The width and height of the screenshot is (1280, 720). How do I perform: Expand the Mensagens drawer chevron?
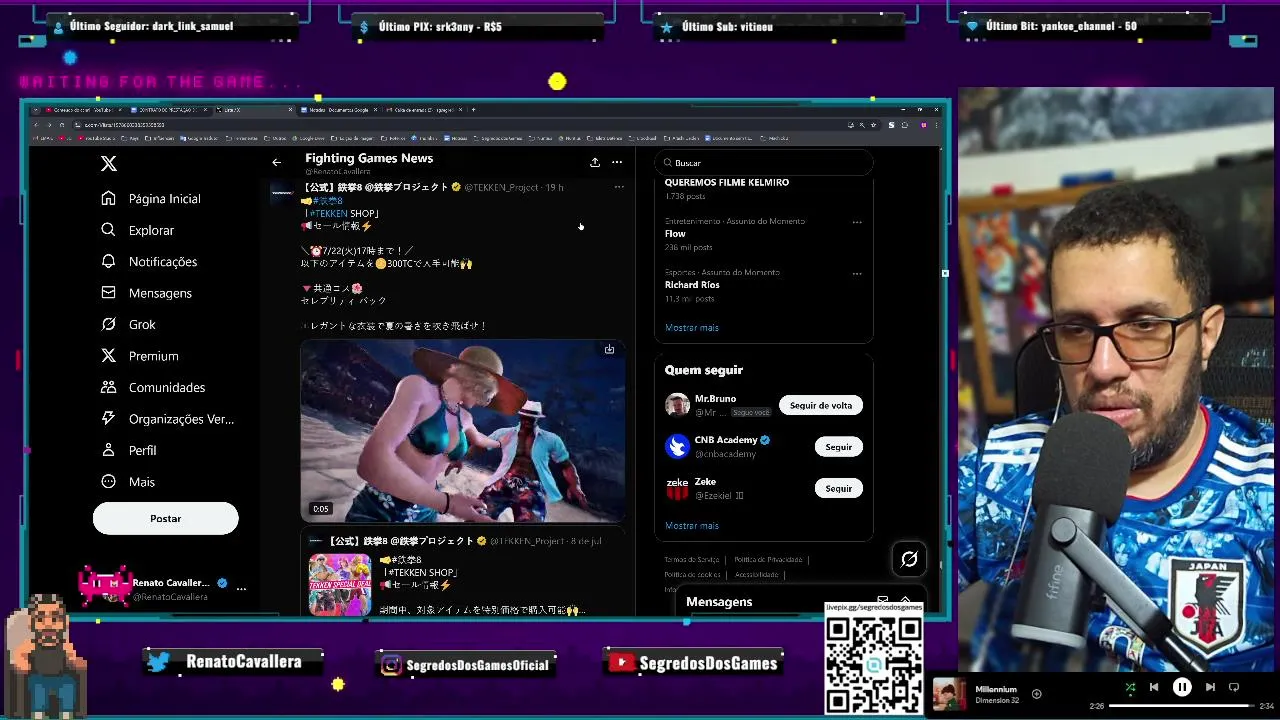pos(906,599)
